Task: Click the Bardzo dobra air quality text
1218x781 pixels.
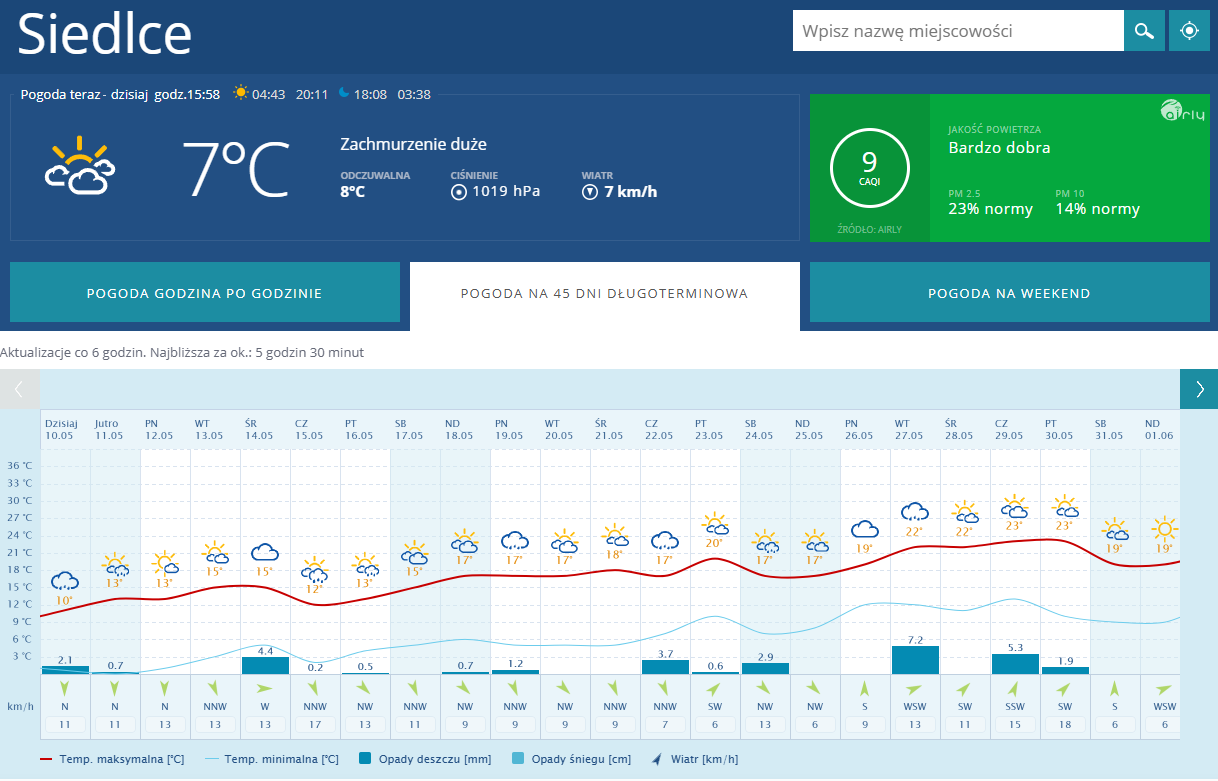Action: (x=999, y=148)
